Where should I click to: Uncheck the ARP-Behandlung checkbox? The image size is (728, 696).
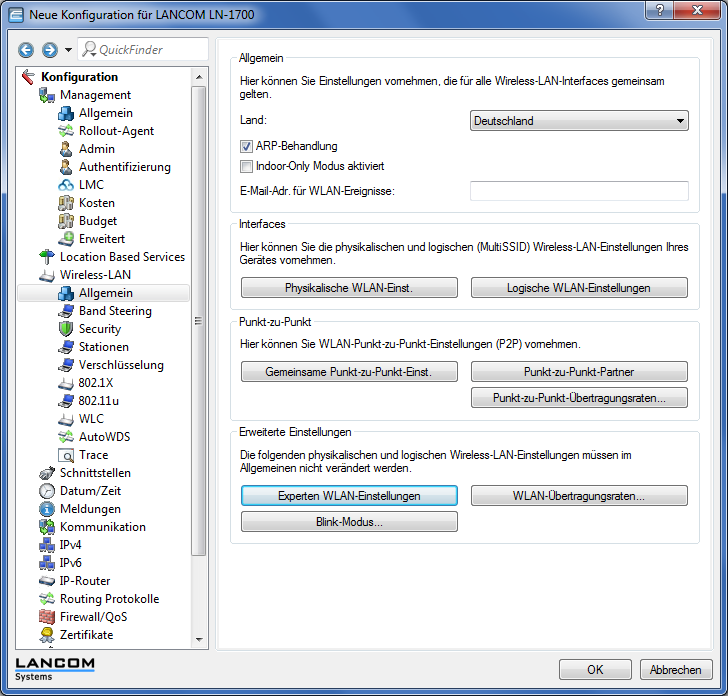[246, 147]
